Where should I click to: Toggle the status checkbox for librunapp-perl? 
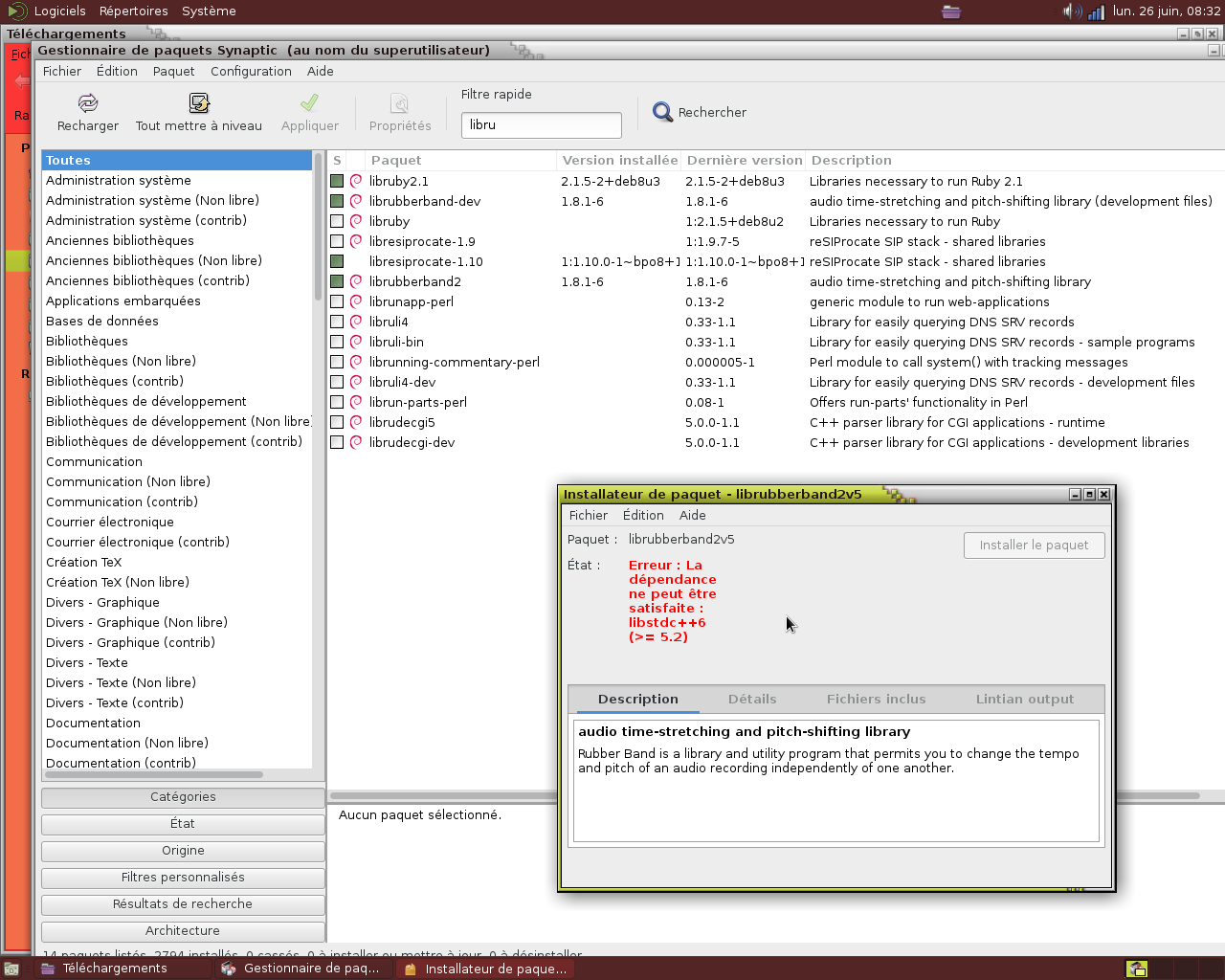coord(337,301)
